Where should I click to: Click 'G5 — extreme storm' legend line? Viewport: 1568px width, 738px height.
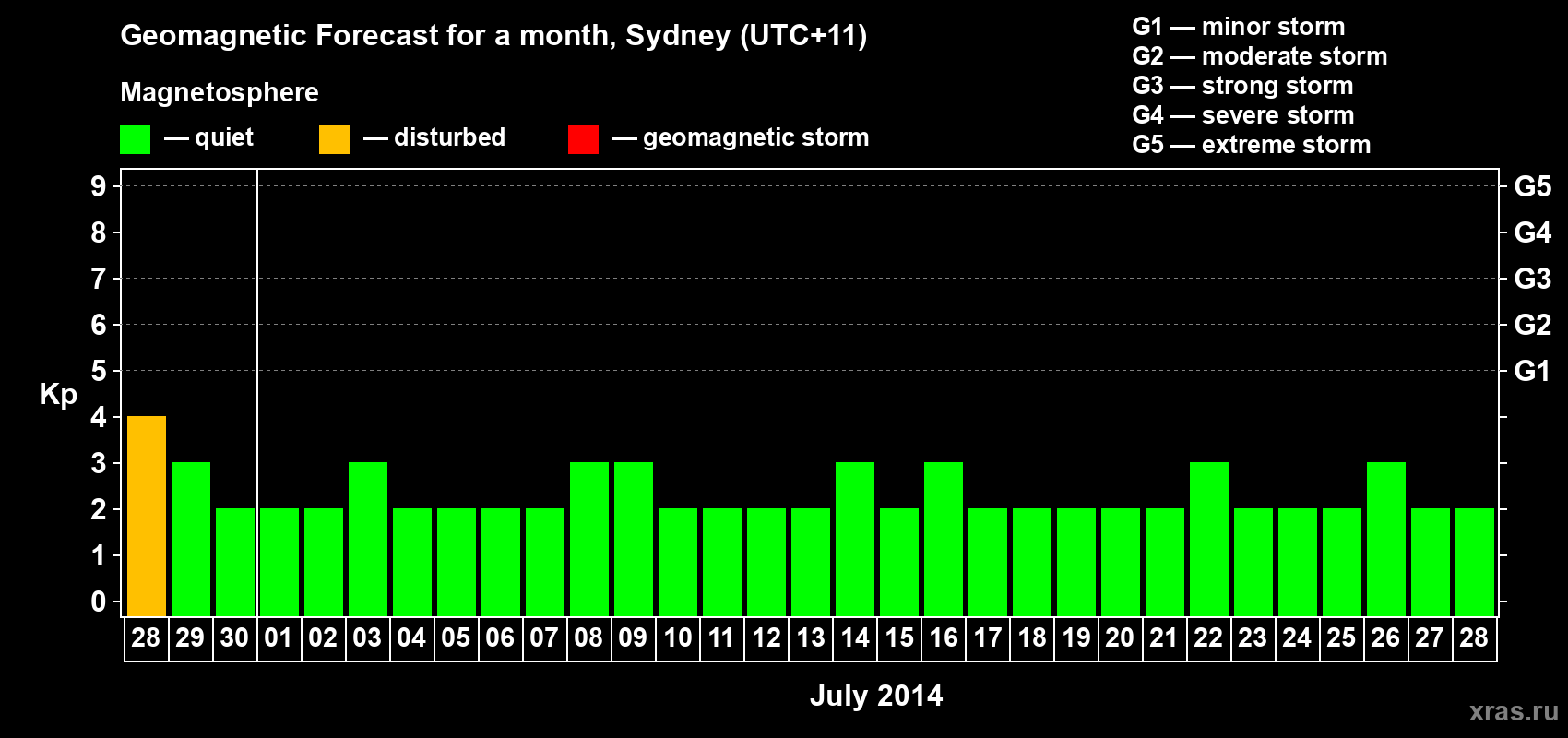tap(1252, 145)
